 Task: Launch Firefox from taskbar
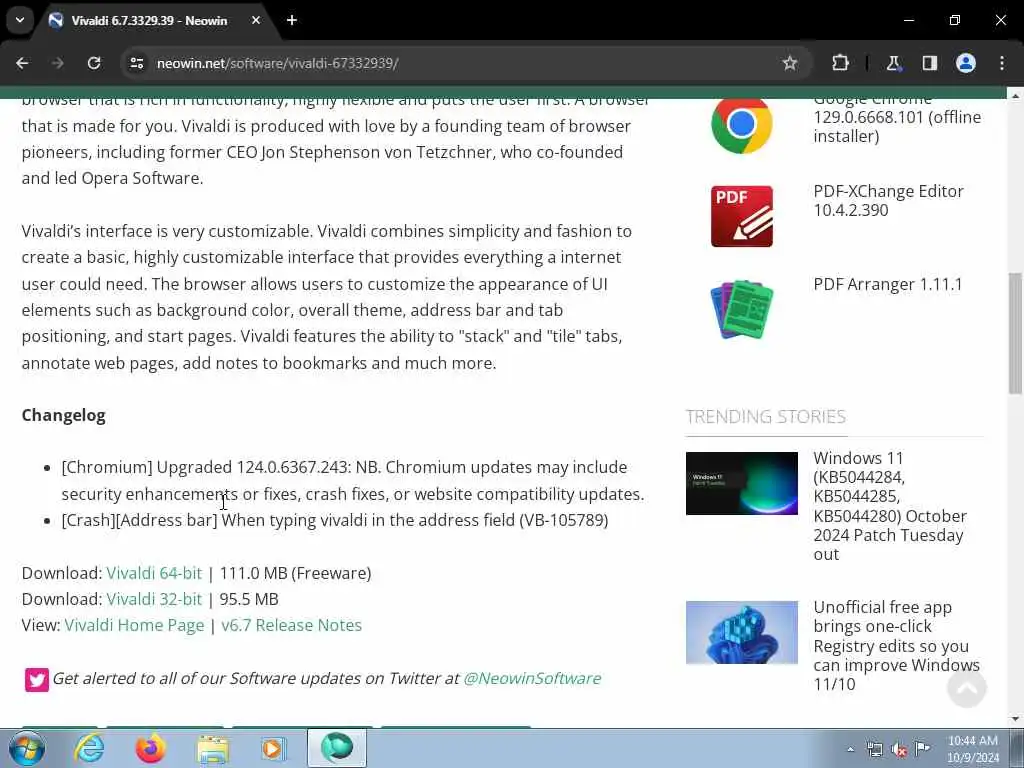click(x=150, y=748)
